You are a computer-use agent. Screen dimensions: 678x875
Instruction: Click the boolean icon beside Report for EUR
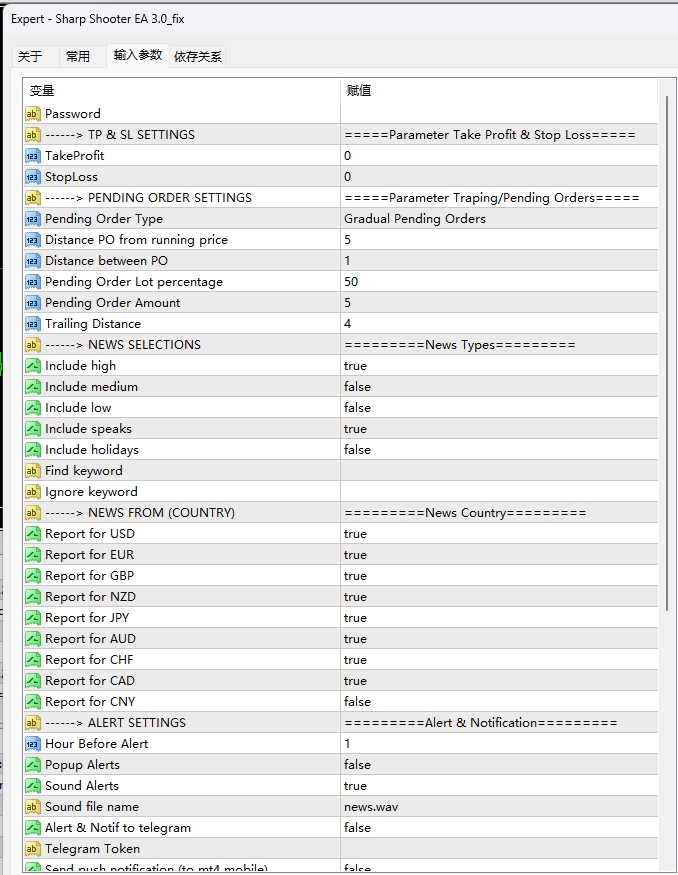click(32, 555)
